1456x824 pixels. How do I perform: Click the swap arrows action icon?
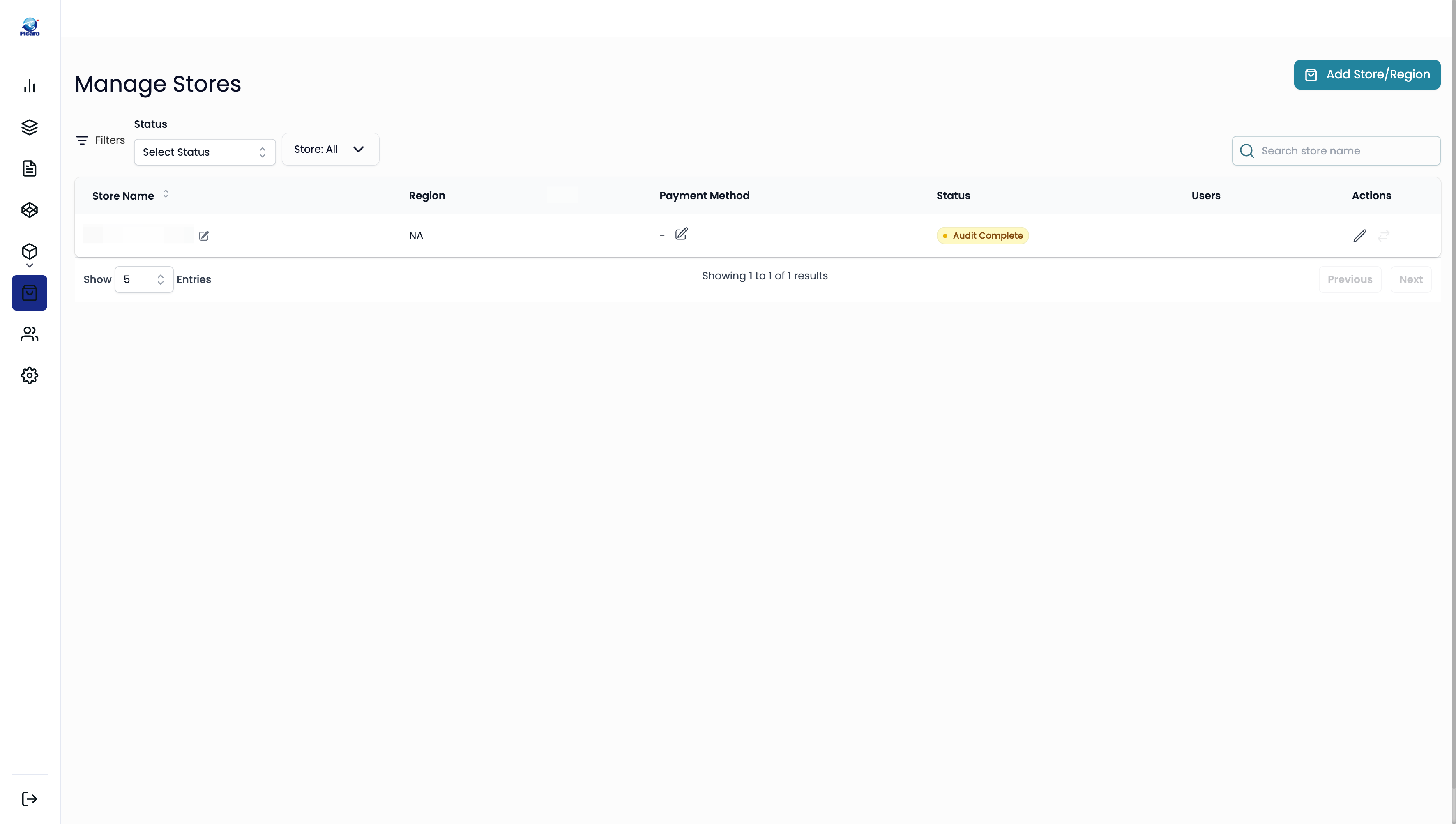(x=1384, y=235)
